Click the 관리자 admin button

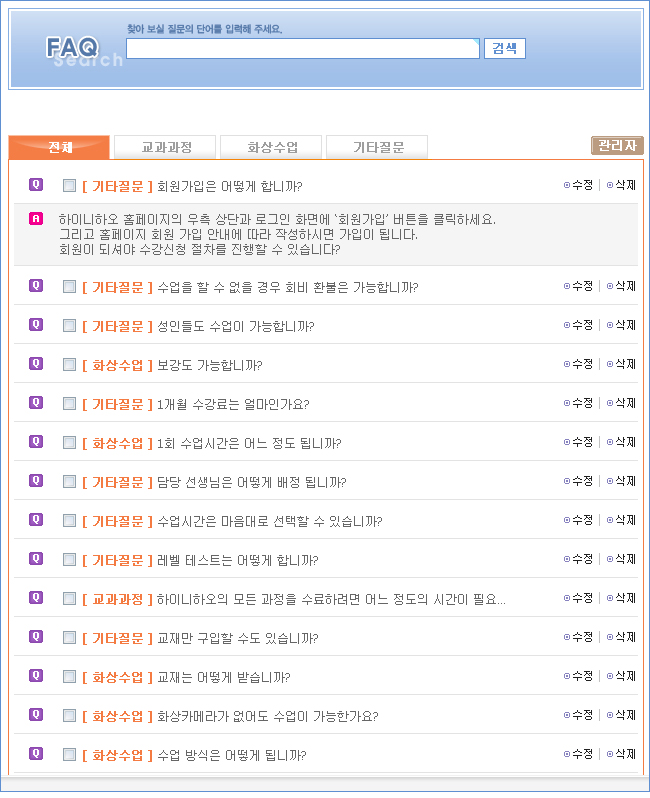tap(616, 146)
